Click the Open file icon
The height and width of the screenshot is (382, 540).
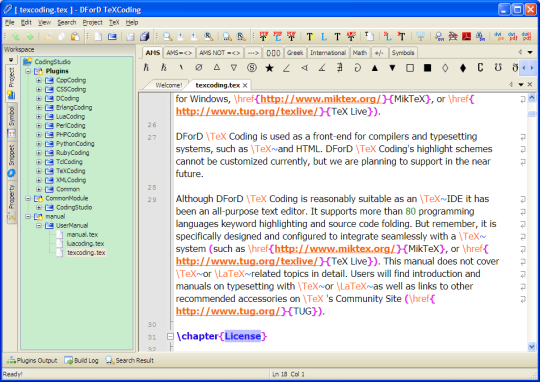click(x=112, y=36)
